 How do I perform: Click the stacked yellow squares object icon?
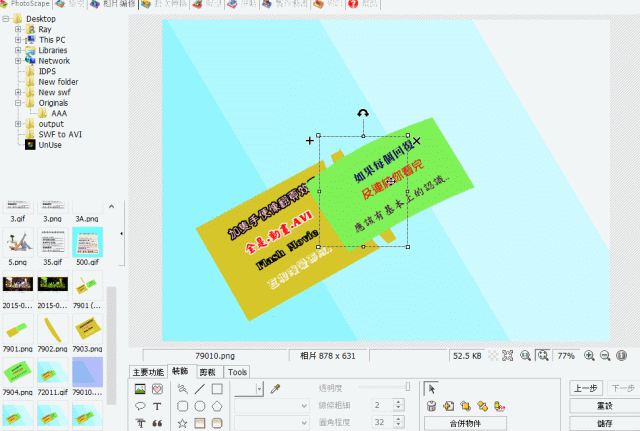(465, 406)
